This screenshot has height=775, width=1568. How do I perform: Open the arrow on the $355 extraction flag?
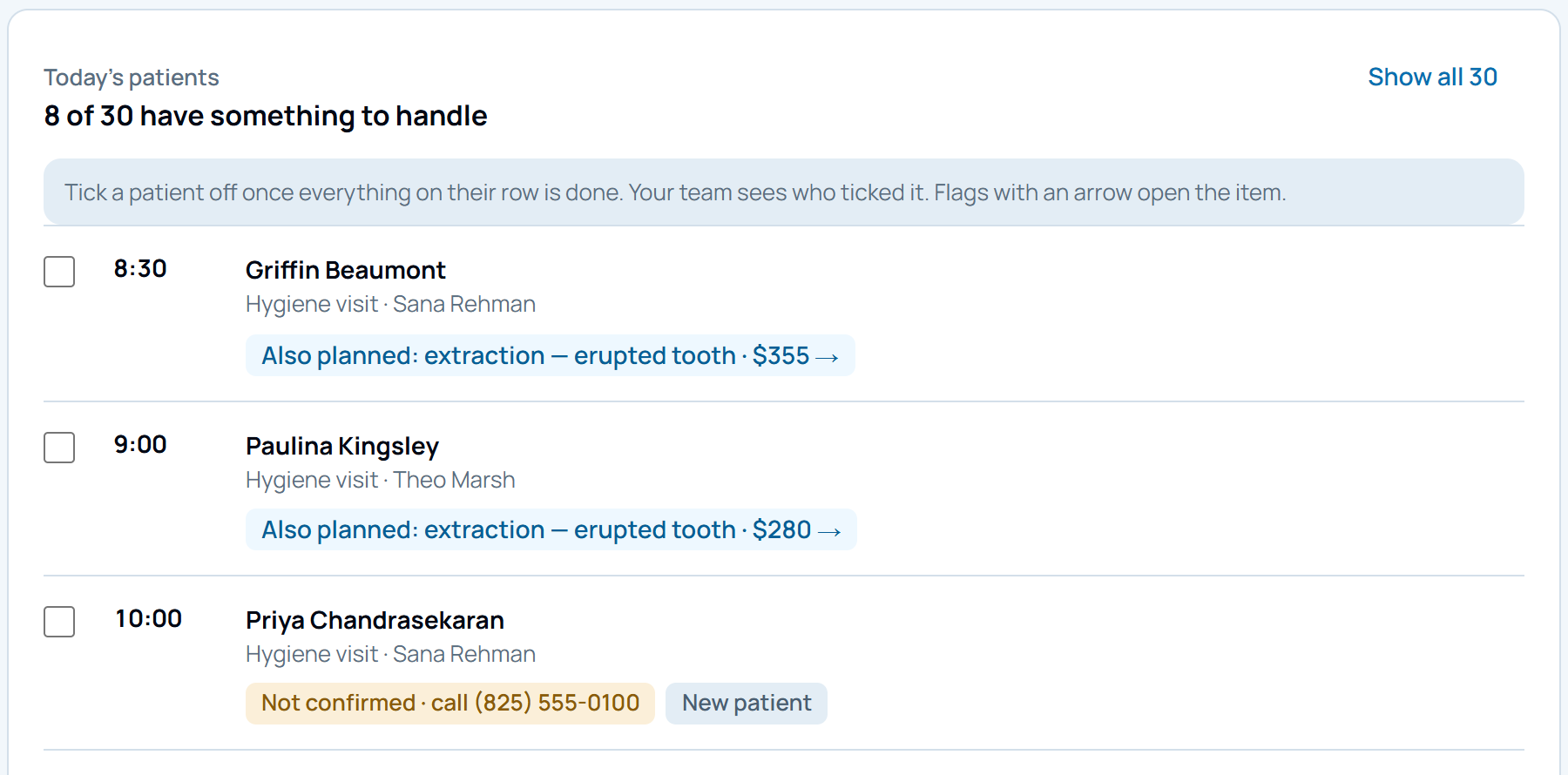[x=827, y=357]
